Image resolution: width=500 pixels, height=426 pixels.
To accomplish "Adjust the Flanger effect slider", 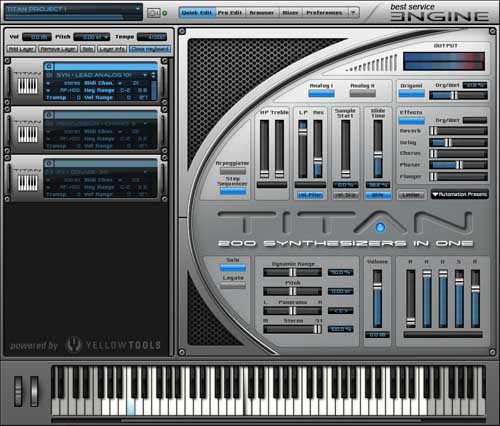I will pyautogui.click(x=458, y=176).
